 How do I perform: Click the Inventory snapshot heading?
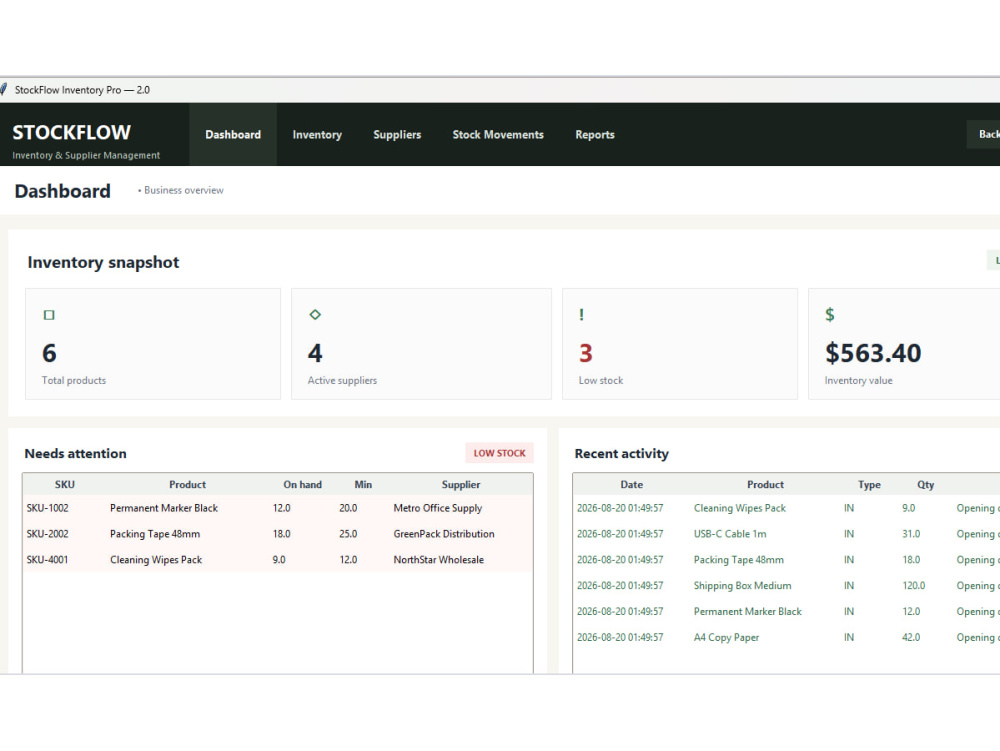pyautogui.click(x=103, y=263)
